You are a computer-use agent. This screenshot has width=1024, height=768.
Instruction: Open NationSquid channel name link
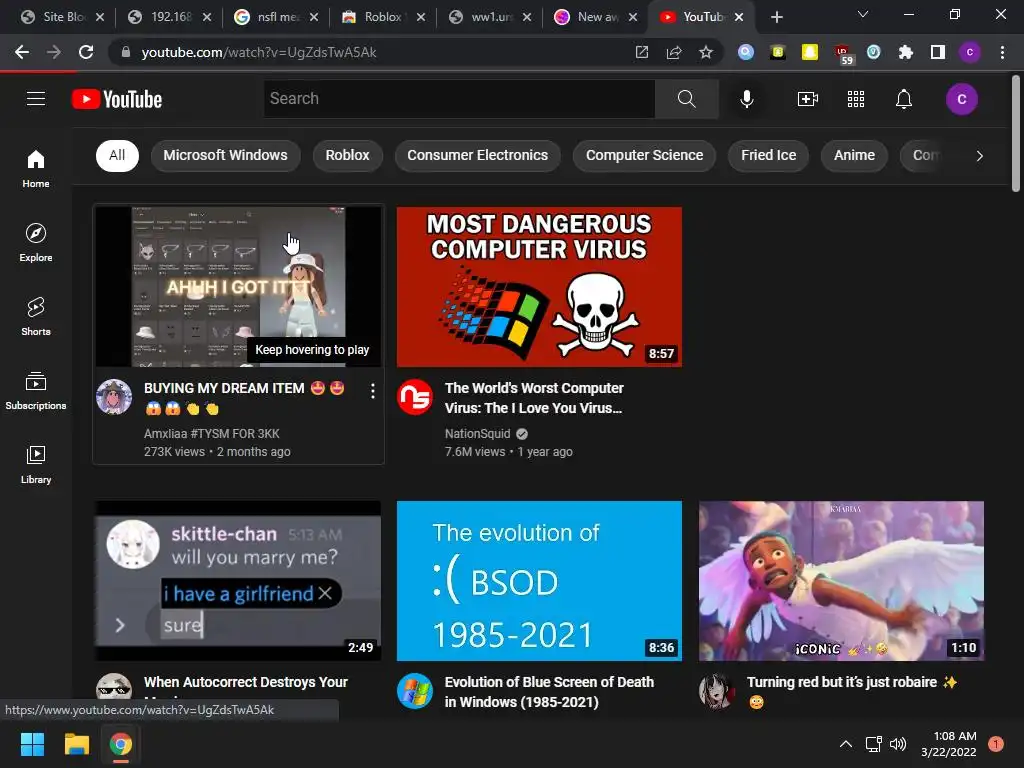pyautogui.click(x=477, y=434)
